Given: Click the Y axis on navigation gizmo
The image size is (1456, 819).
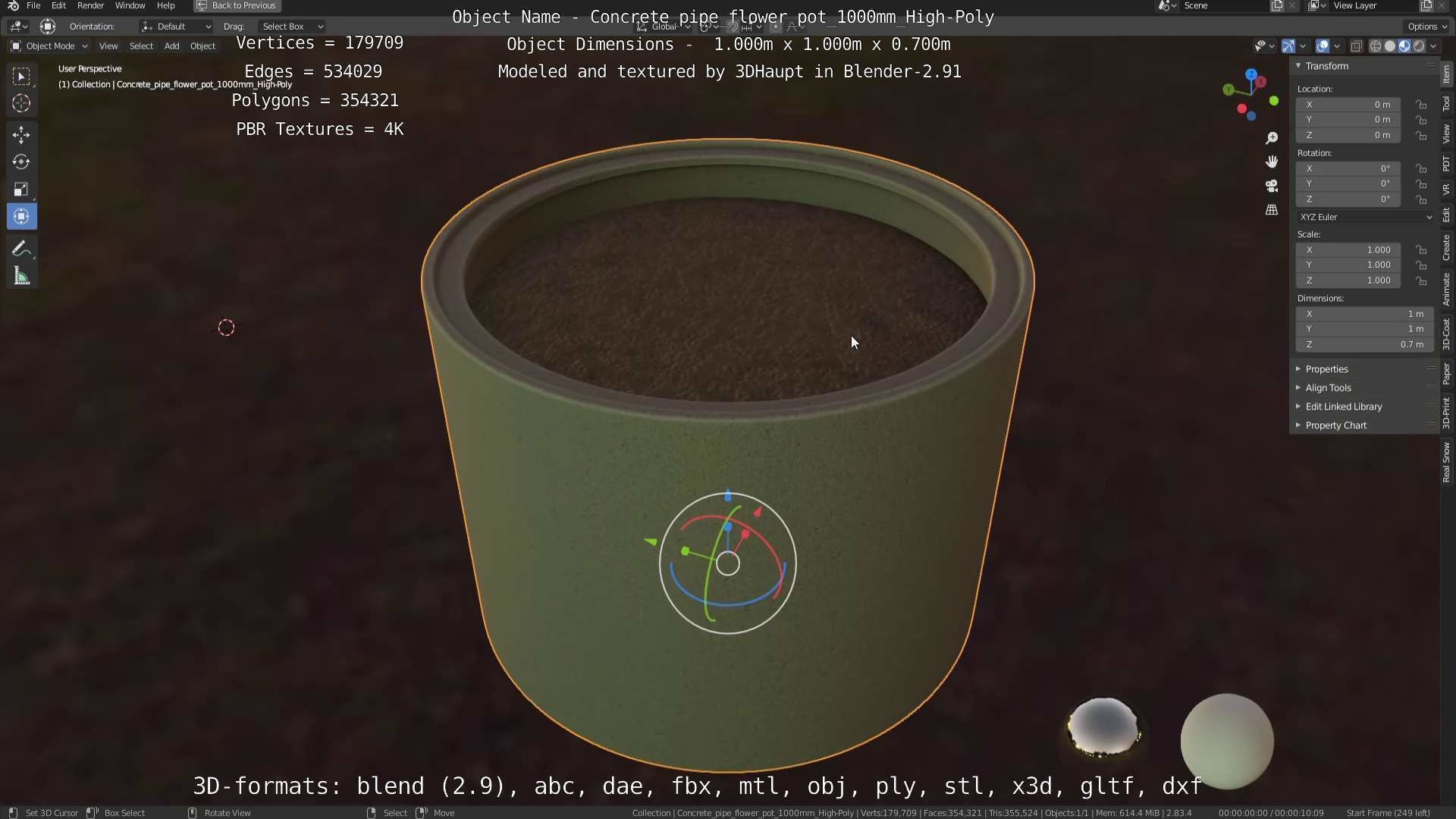Looking at the screenshot, I should [1228, 90].
